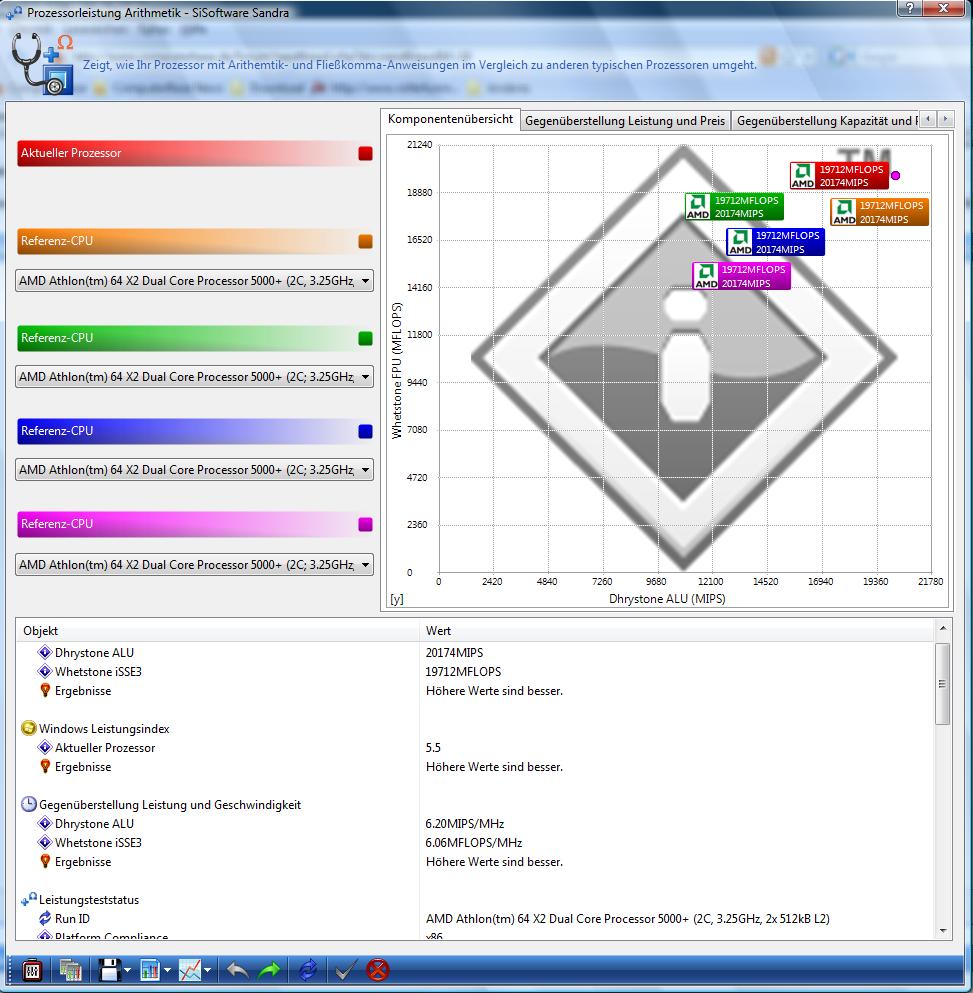This screenshot has height=993, width=973.
Task: Open the green Referenz-CPU processor dropdown
Action: pyautogui.click(x=194, y=377)
